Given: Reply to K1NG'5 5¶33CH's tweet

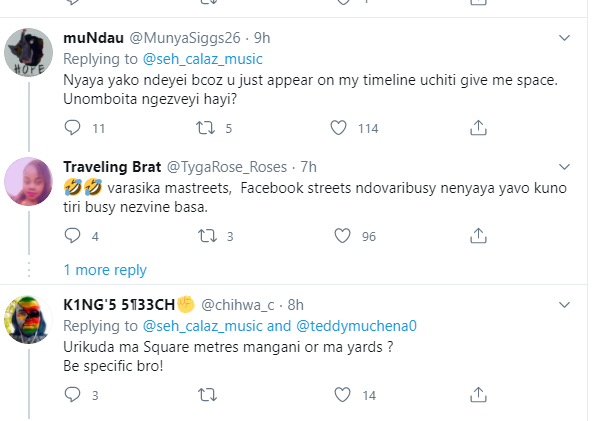Looking at the screenshot, I should click(x=71, y=395).
